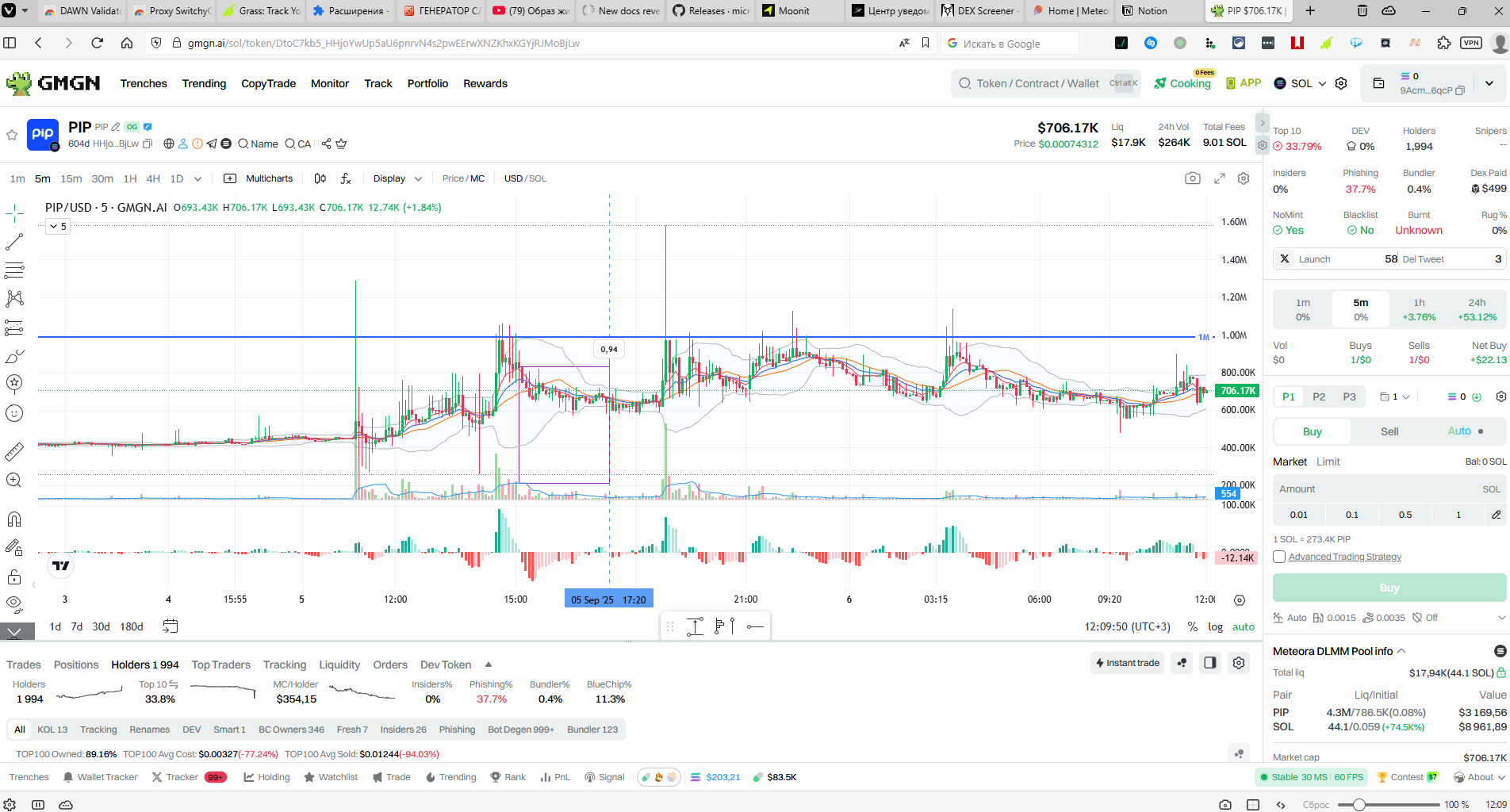Select the chart patterns tool

14,299
